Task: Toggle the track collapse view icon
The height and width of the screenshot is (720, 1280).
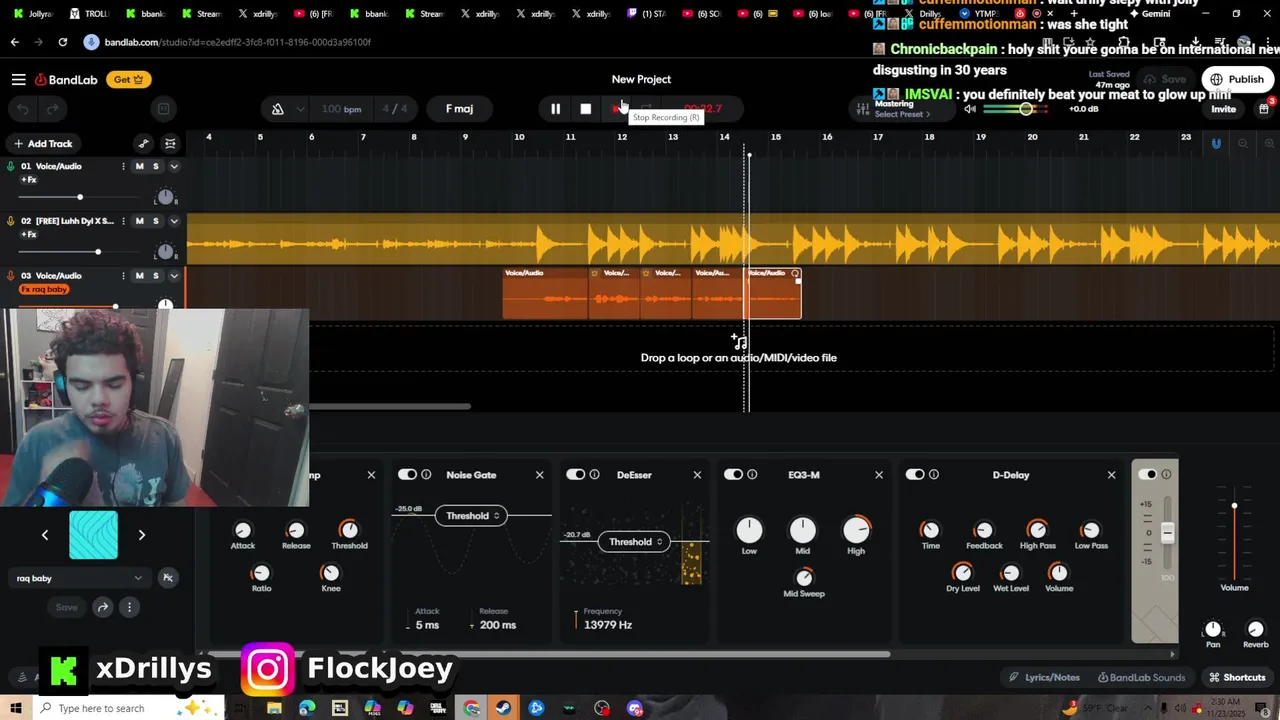Action: [170, 144]
